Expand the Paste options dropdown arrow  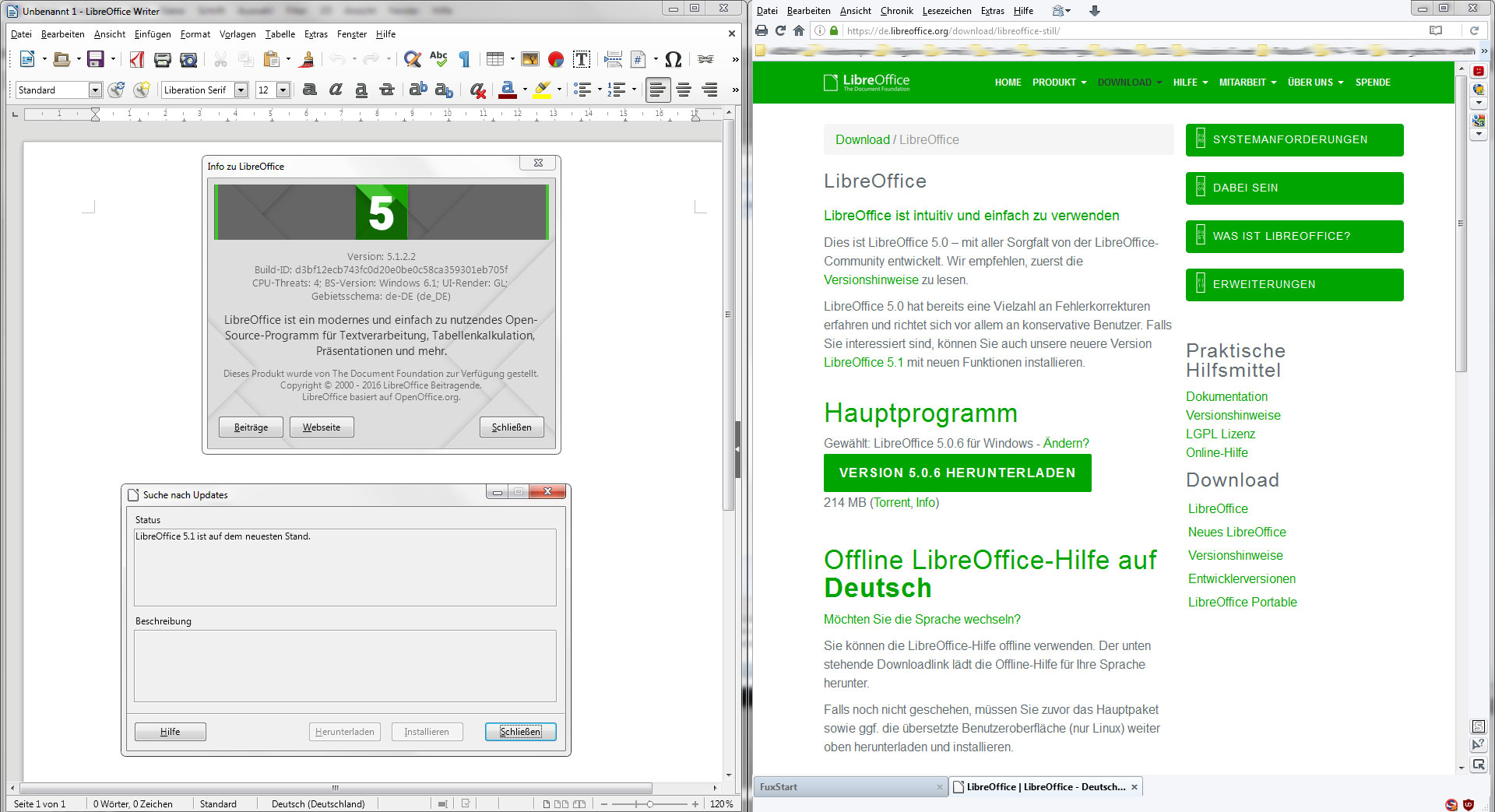[288, 59]
